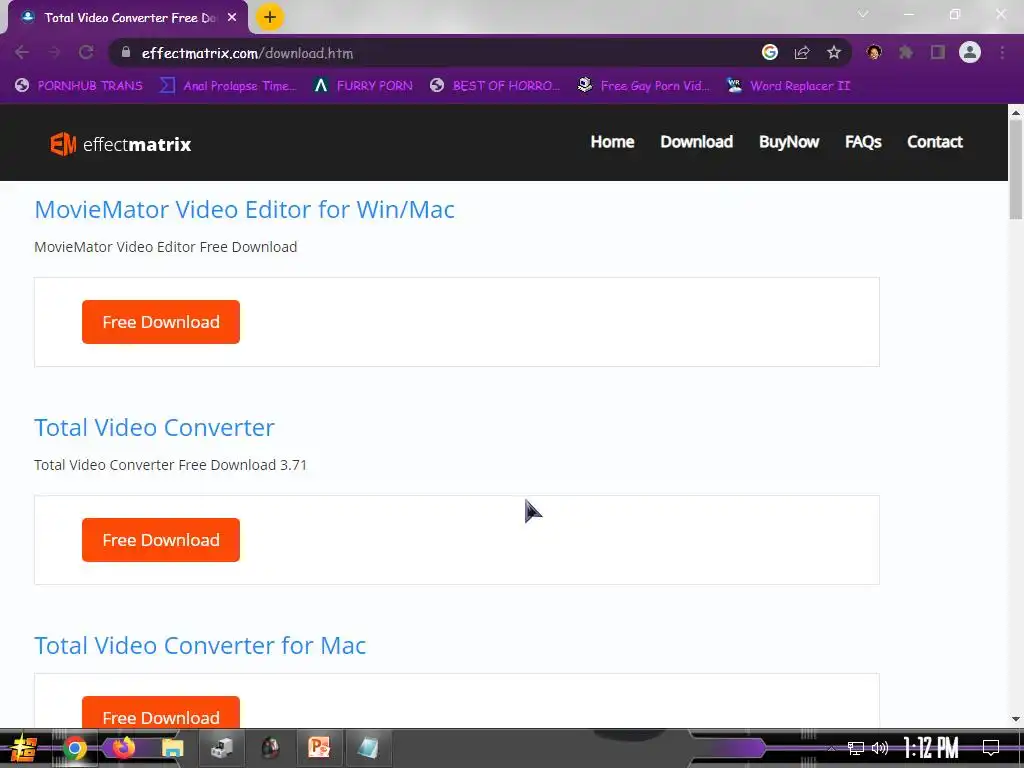1024x768 pixels.
Task: Open the Home menu item
Action: 613,142
